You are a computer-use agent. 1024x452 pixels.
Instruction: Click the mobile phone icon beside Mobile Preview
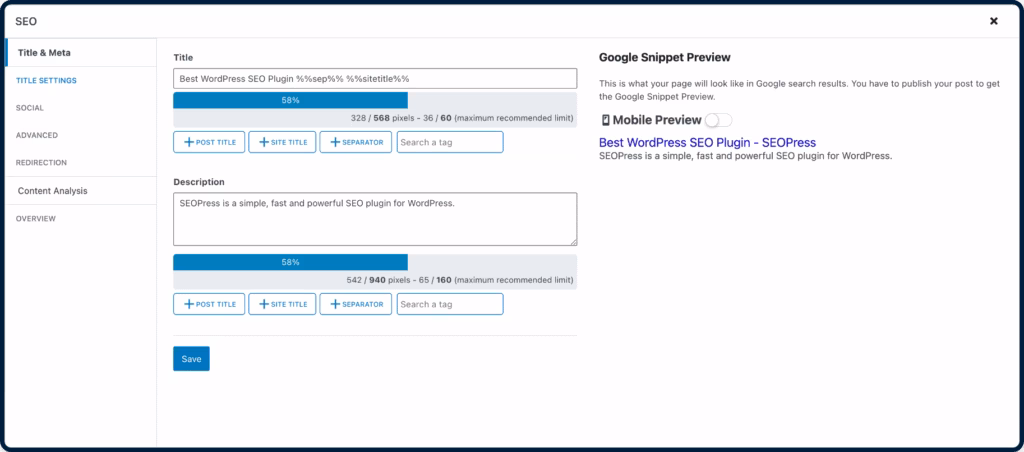(604, 120)
